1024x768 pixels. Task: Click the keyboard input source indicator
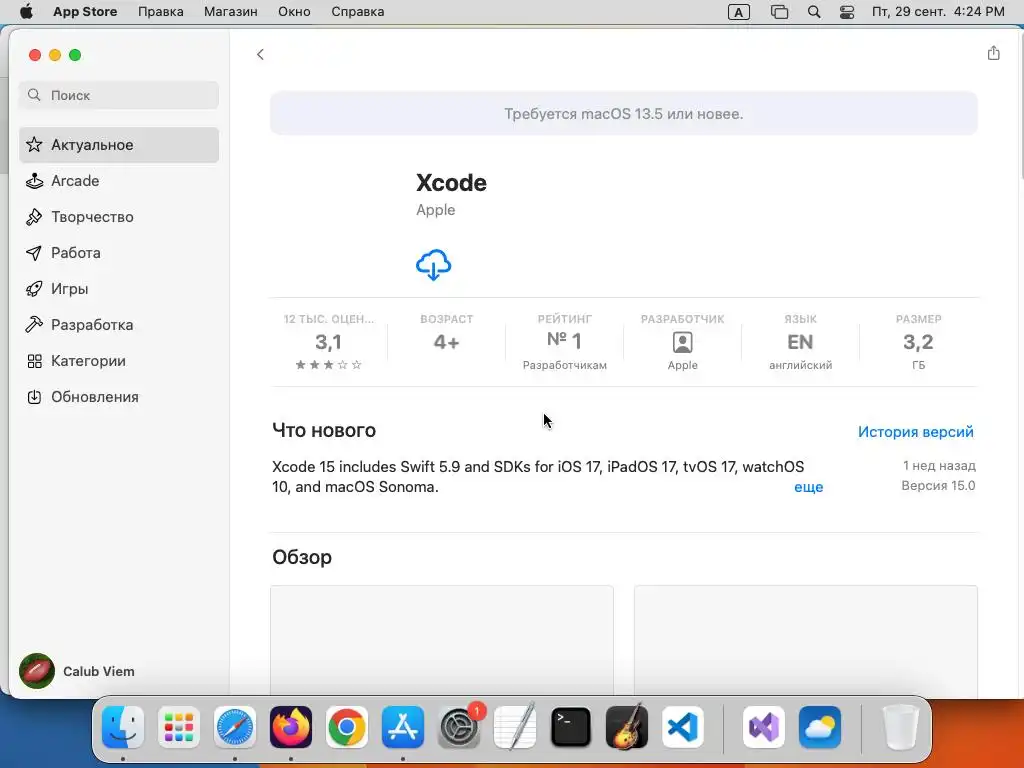pos(739,12)
